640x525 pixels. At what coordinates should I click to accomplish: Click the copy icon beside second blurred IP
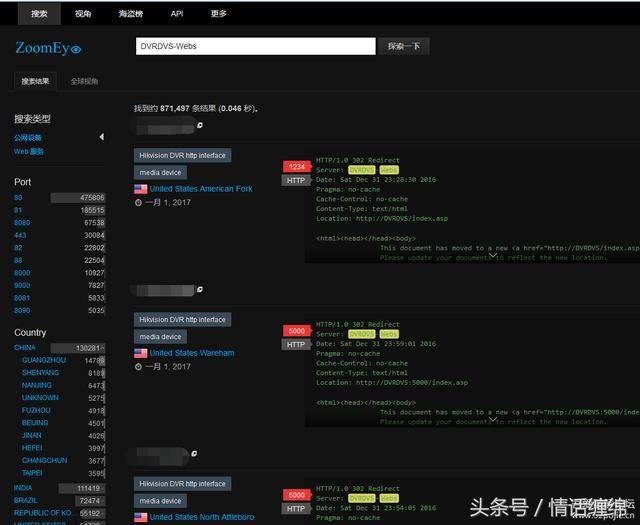pos(200,289)
